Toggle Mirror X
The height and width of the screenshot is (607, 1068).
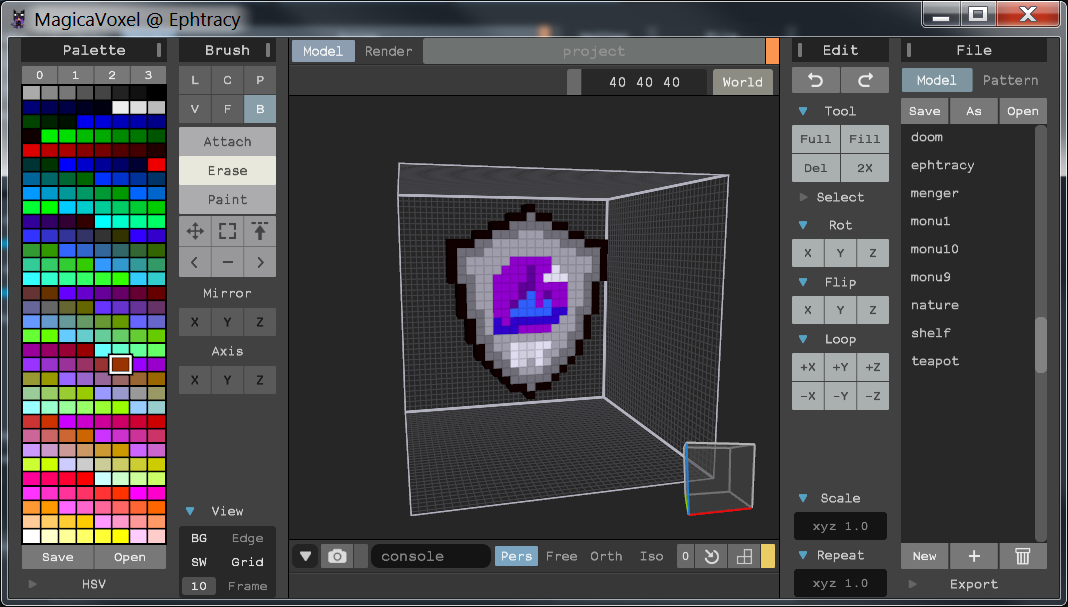pos(195,322)
